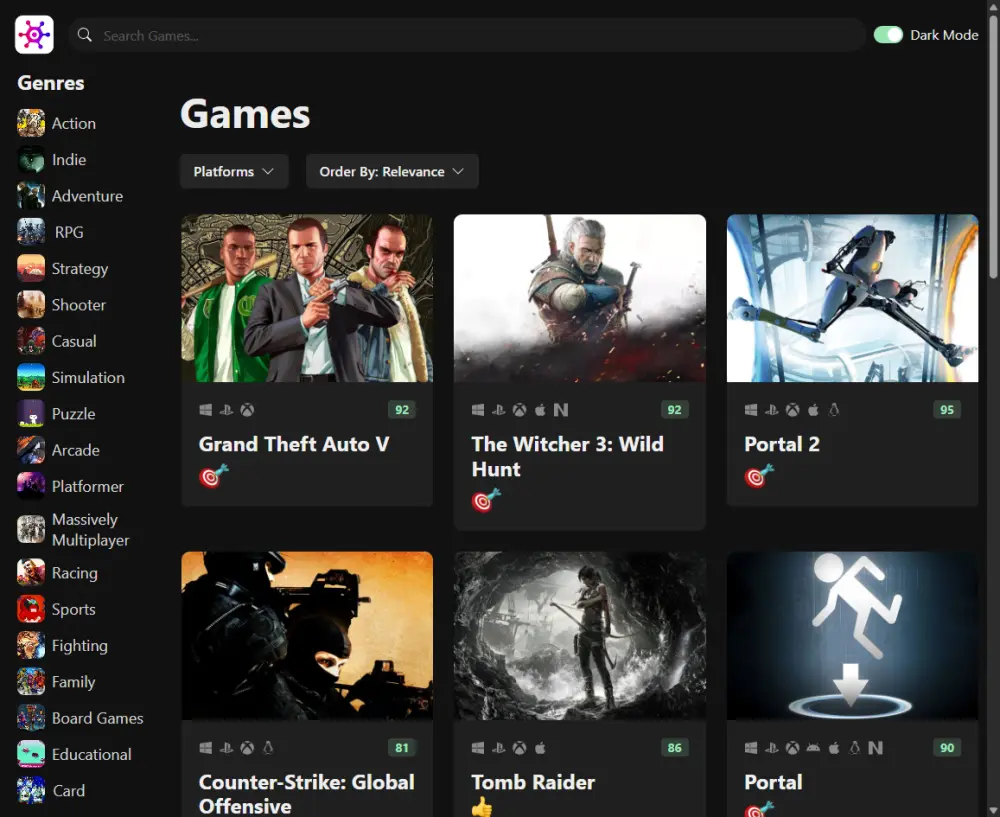Image resolution: width=1000 pixels, height=817 pixels.
Task: Click the Massively Multiplayer genre icon
Action: click(31, 529)
